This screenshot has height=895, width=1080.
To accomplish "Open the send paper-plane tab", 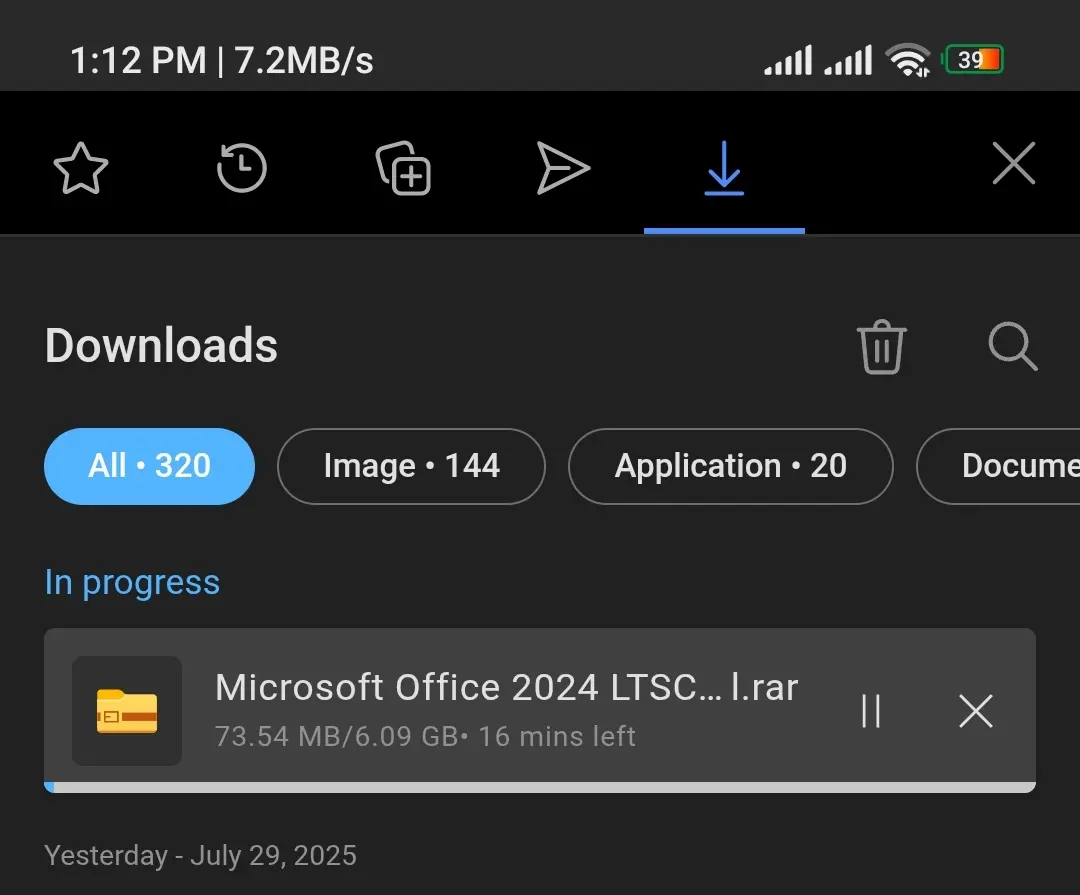I will (563, 167).
